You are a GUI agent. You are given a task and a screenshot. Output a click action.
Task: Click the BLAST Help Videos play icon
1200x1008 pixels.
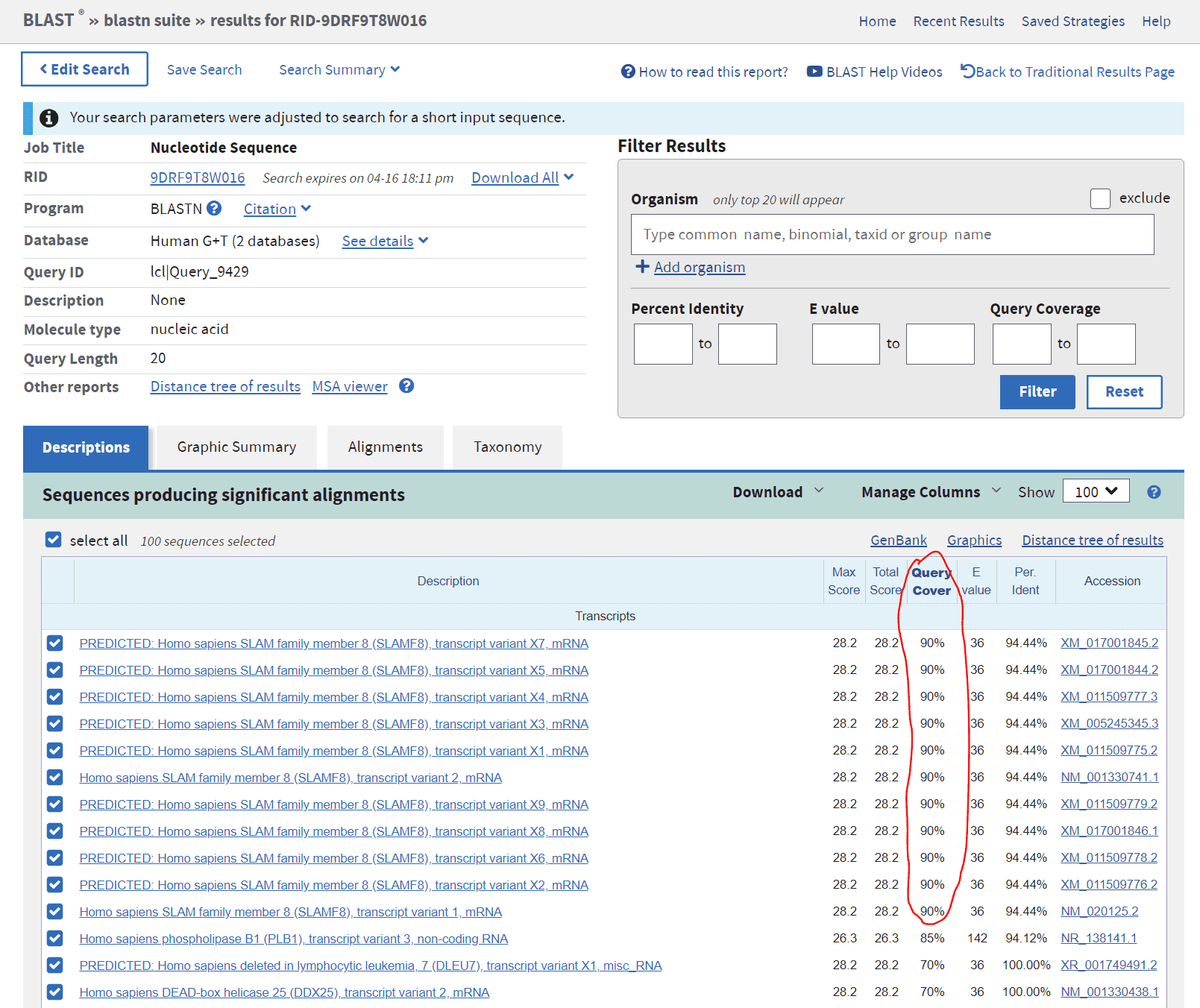[814, 72]
